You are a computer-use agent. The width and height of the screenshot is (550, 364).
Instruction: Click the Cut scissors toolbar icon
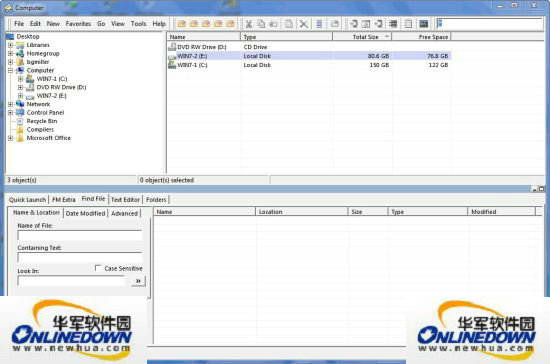[249, 24]
